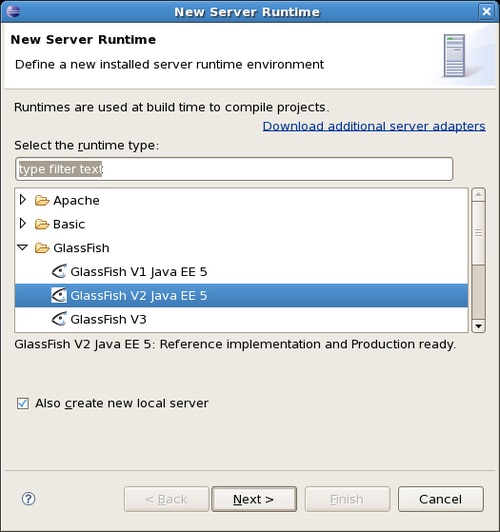This screenshot has height=532, width=500.
Task: Click the Next button
Action: pos(254,499)
